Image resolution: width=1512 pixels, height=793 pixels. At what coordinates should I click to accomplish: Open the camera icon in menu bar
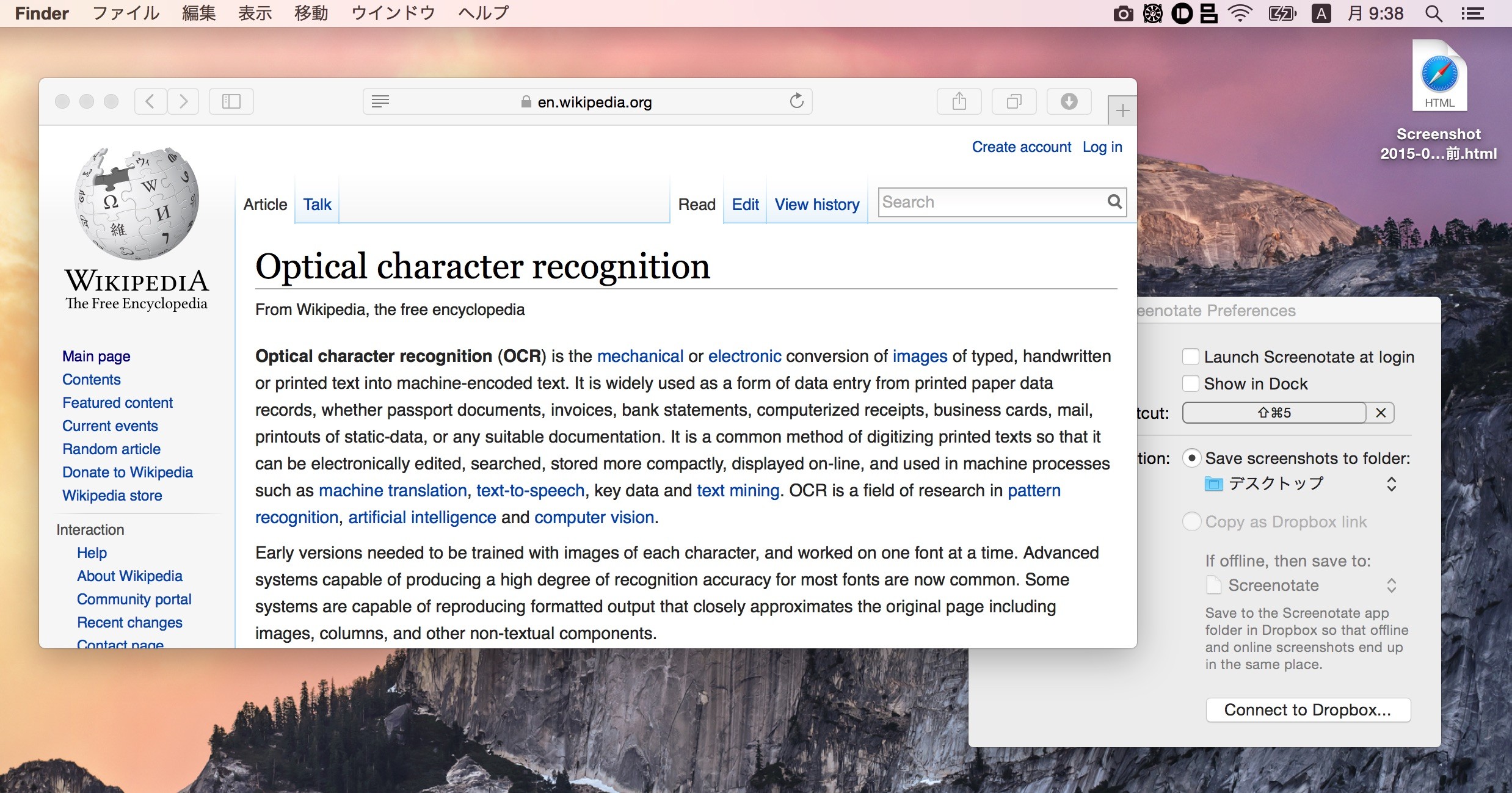pos(1122,13)
